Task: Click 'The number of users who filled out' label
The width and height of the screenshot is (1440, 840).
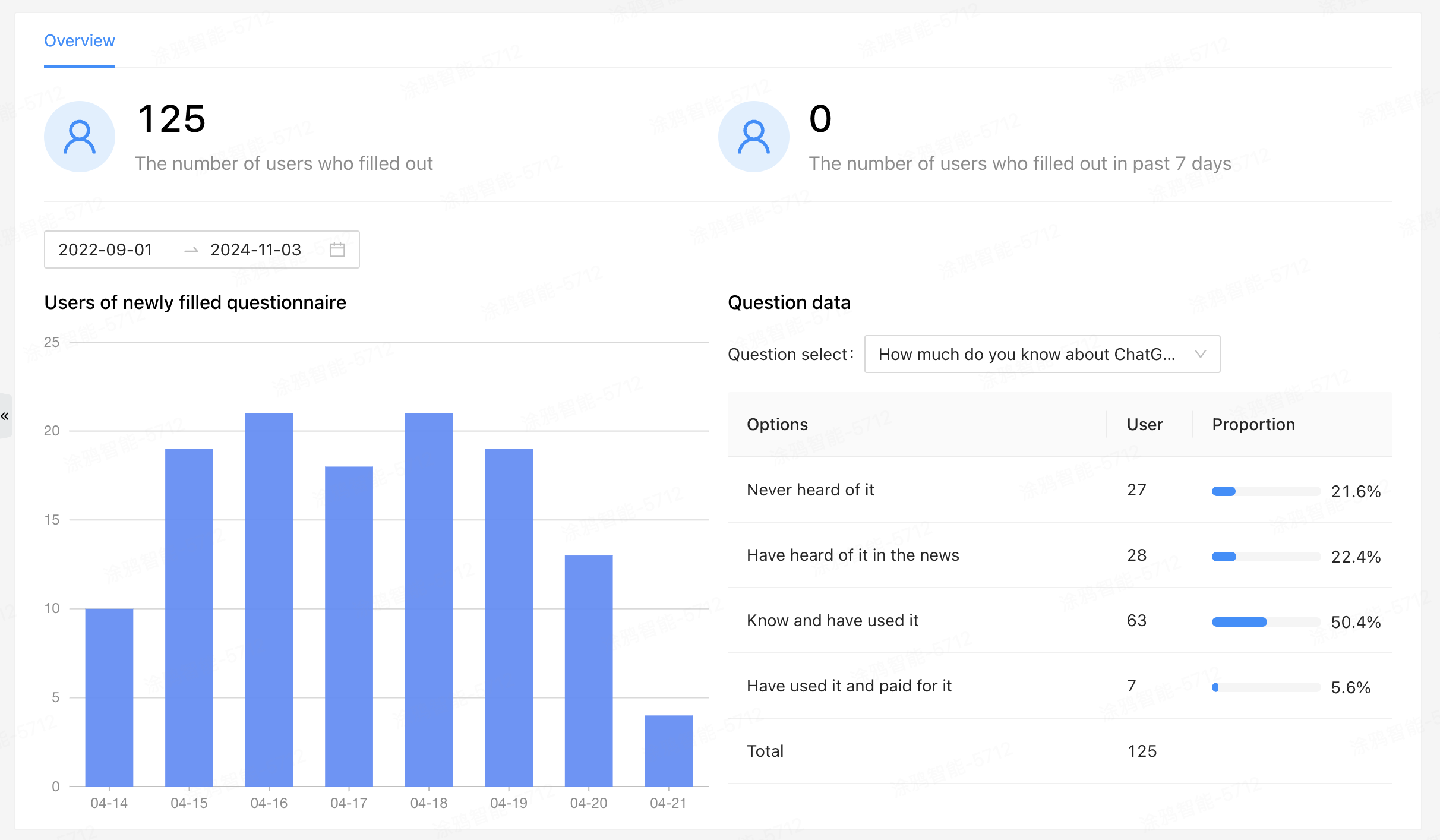Action: pos(283,163)
